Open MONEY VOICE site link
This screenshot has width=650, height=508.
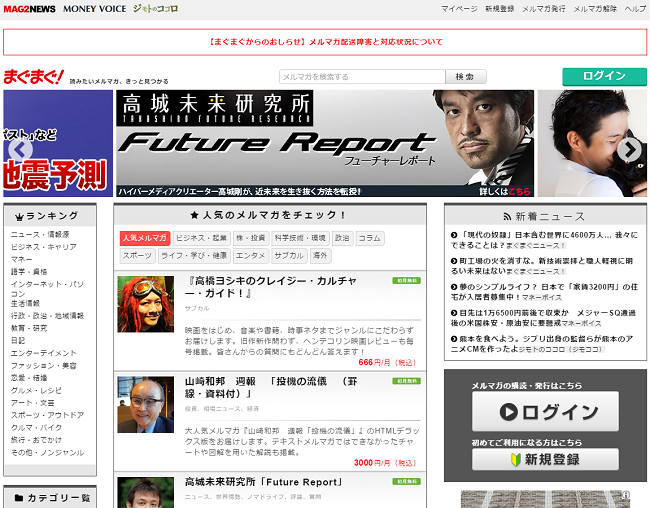(x=95, y=9)
